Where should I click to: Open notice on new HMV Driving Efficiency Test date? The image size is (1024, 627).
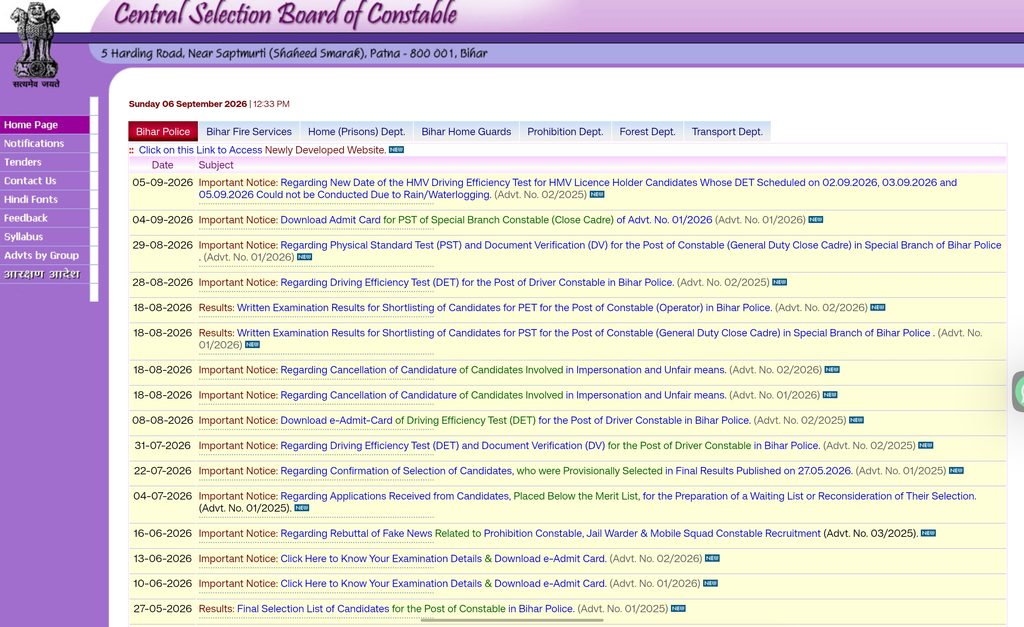[x=577, y=189]
